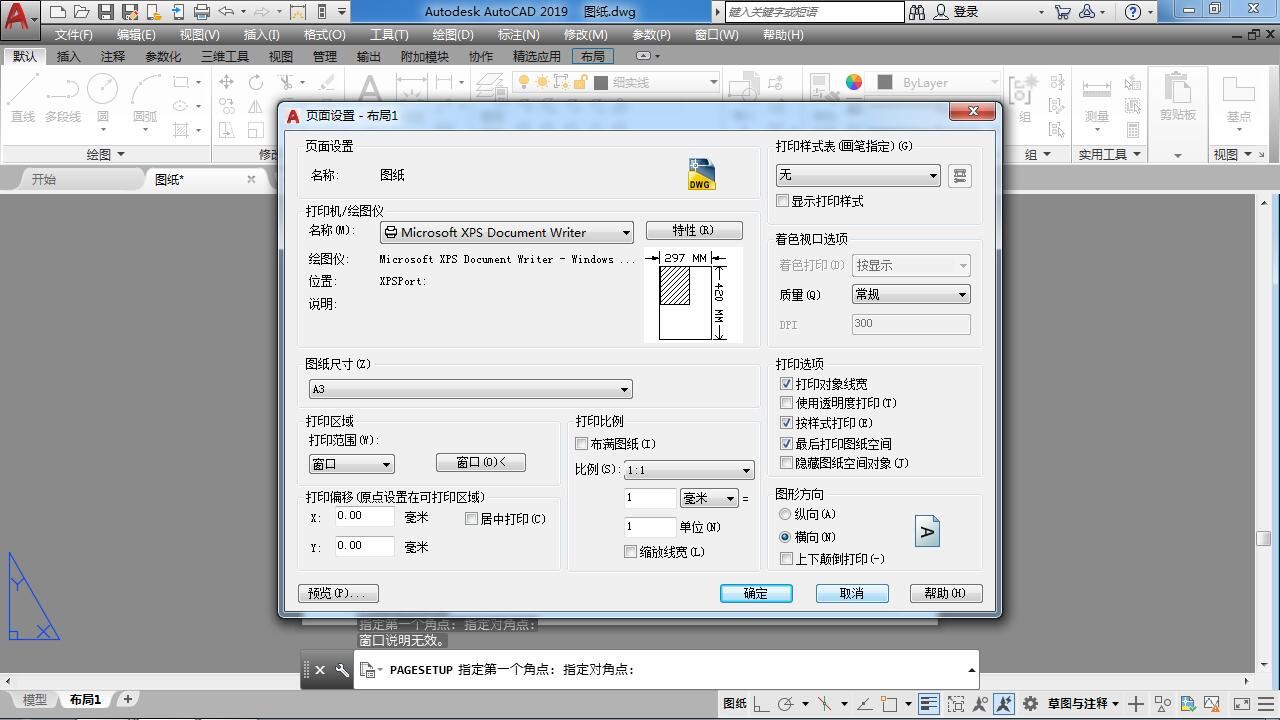Viewport: 1280px width, 720px height.
Task: Uncheck the 打印对象线宽 checkbox
Action: click(786, 384)
